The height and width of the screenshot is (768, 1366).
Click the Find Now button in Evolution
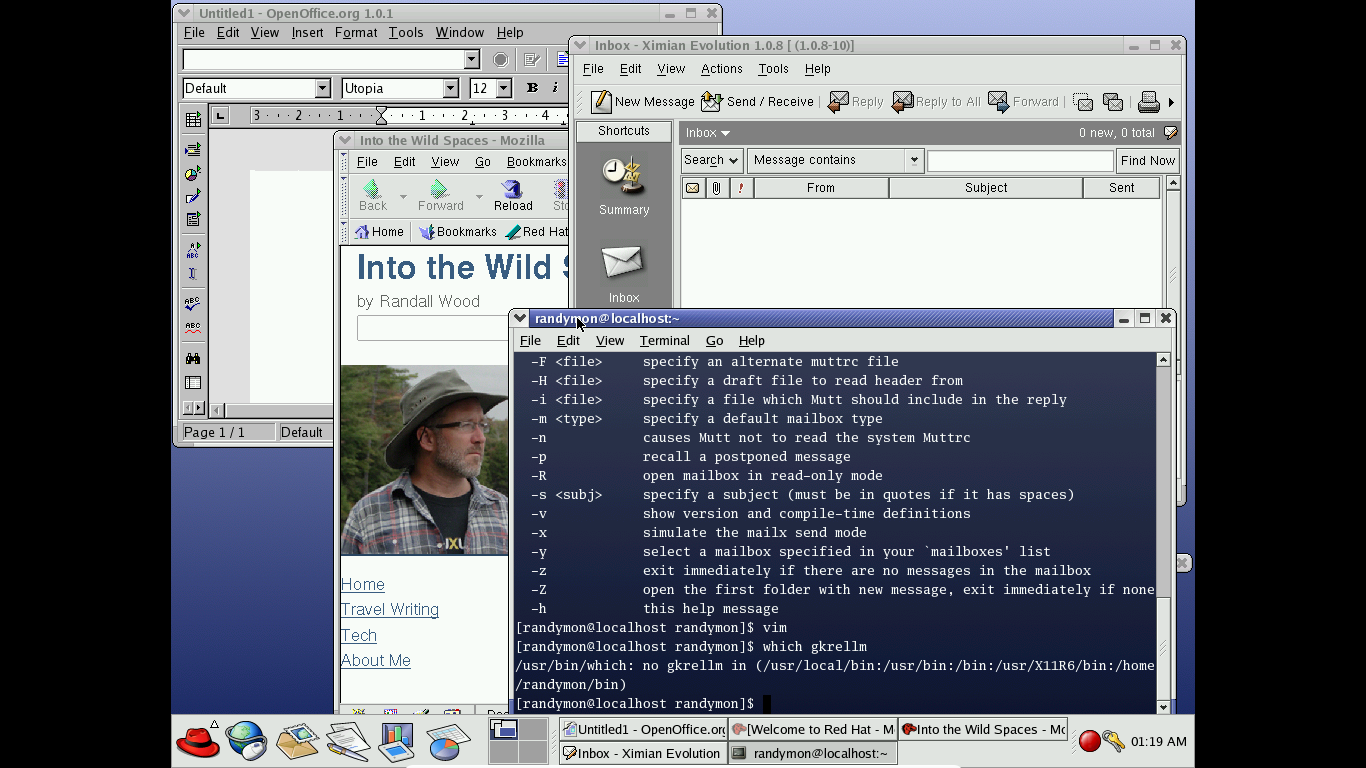1147,160
